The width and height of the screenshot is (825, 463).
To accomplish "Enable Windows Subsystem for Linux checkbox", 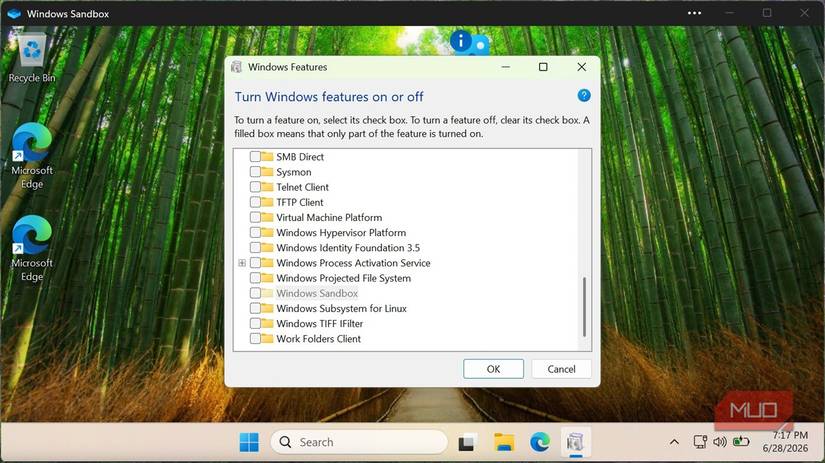I will [255, 308].
